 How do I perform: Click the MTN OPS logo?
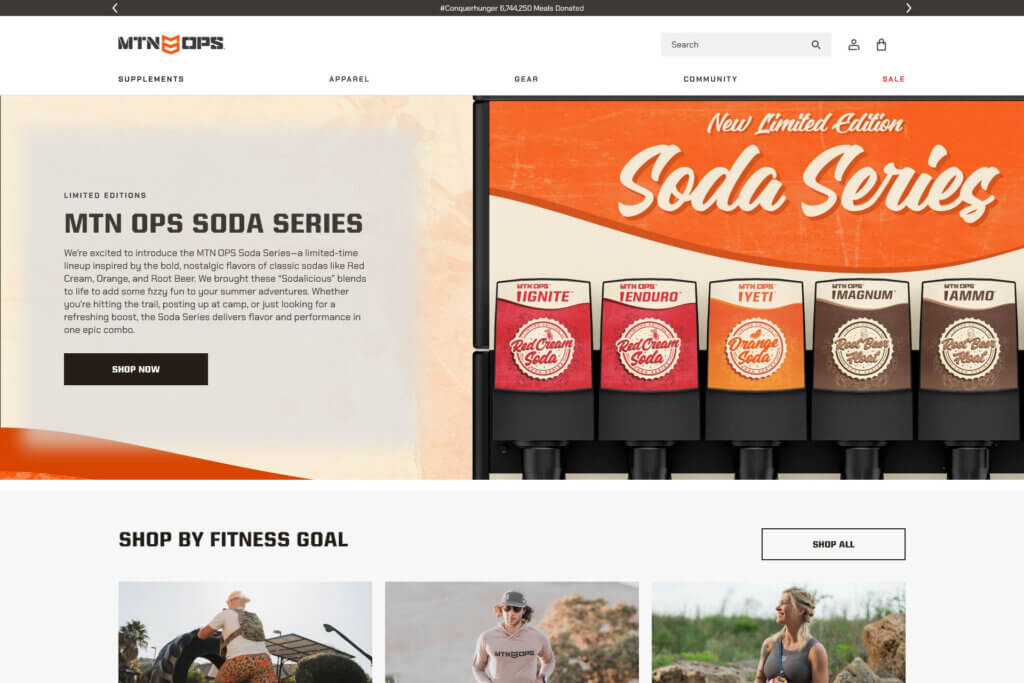pyautogui.click(x=171, y=44)
